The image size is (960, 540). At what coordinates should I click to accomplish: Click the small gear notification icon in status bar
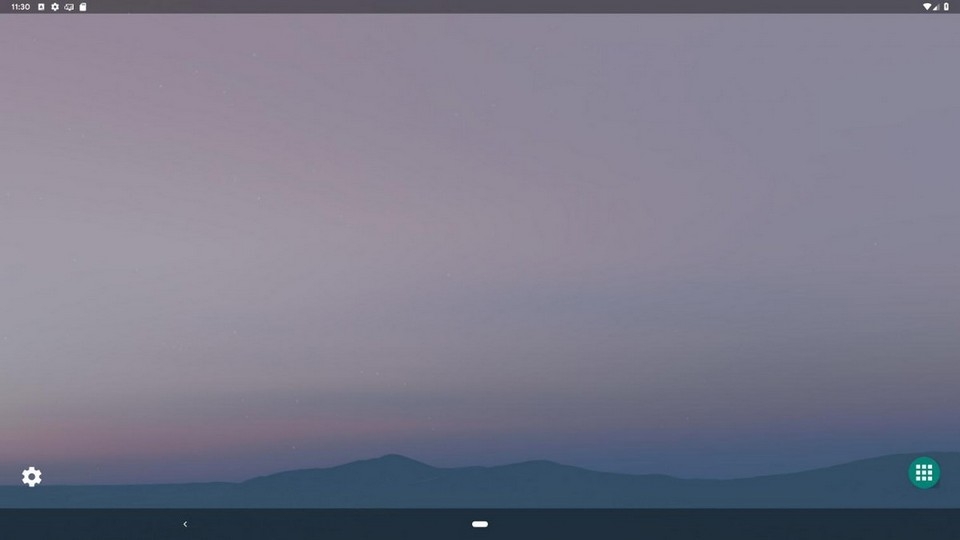pos(55,7)
